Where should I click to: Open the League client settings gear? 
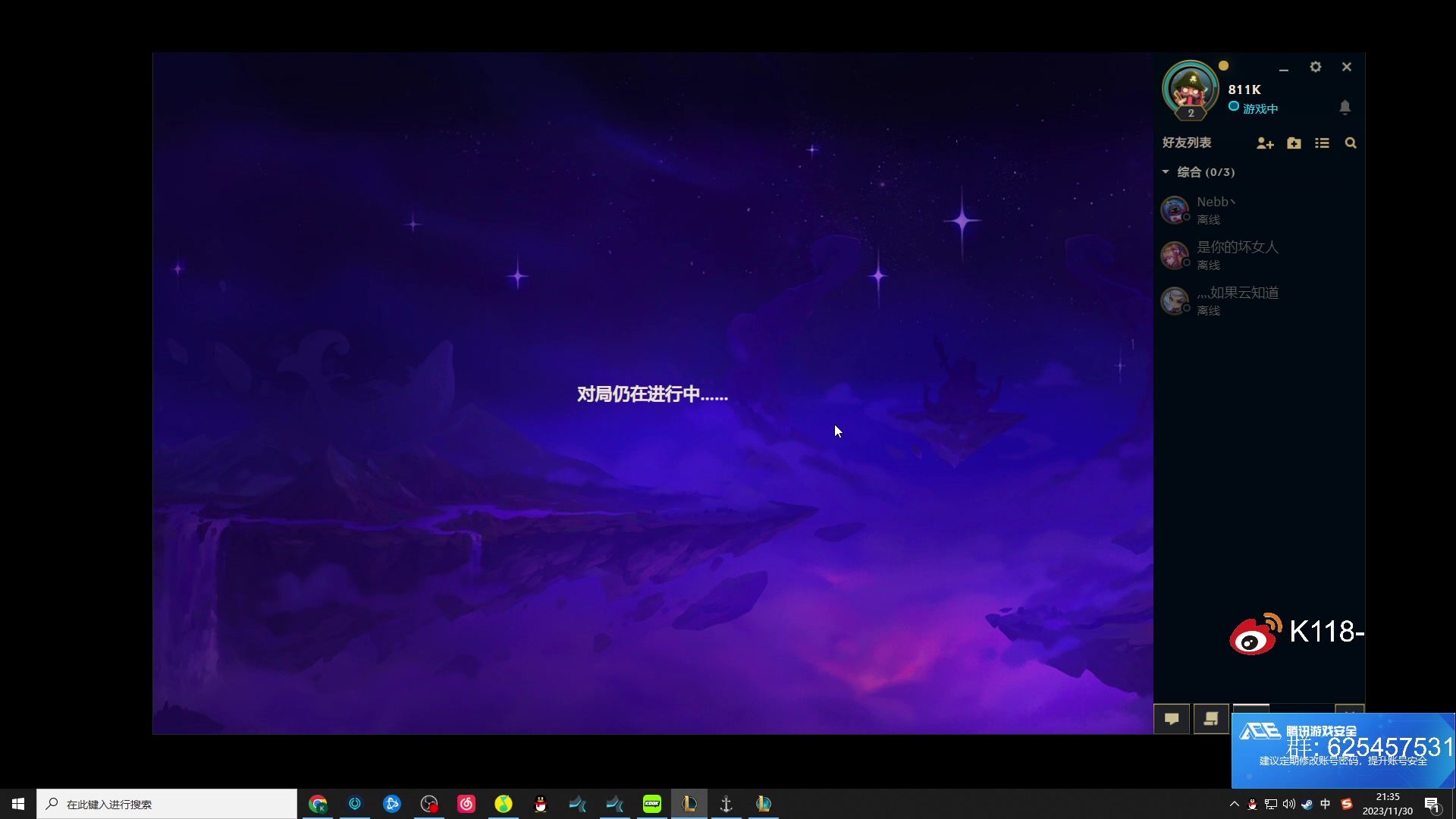point(1316,67)
